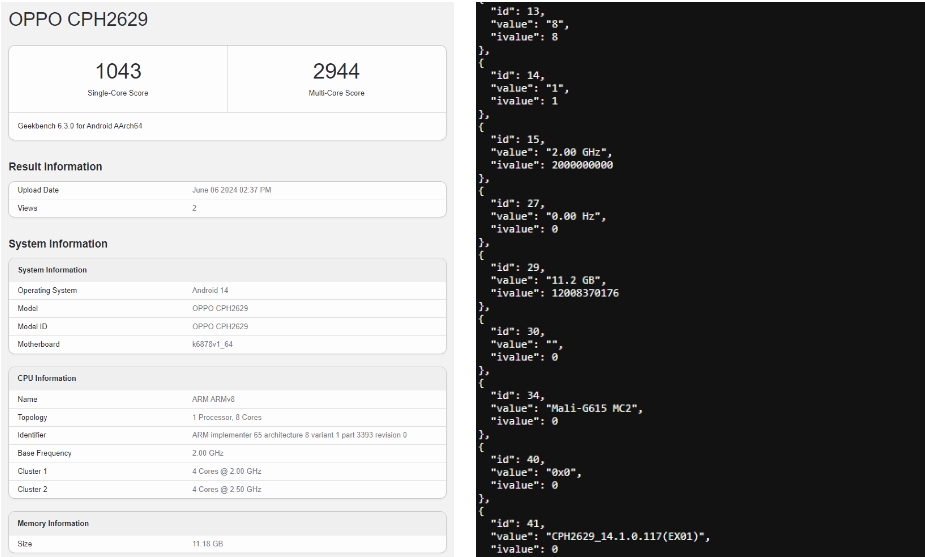
Task: Click the Identifier row label
Action: click(x=31, y=435)
